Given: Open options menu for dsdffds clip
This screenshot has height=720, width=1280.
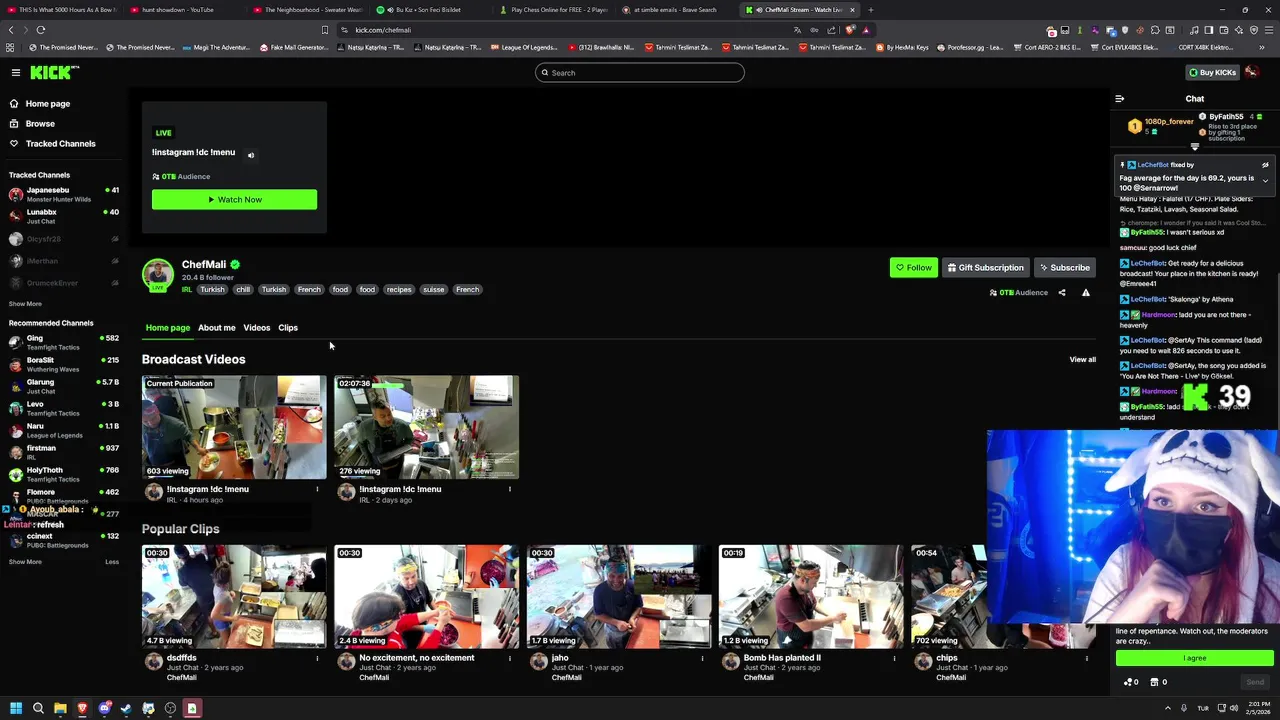Looking at the screenshot, I should tap(317, 658).
